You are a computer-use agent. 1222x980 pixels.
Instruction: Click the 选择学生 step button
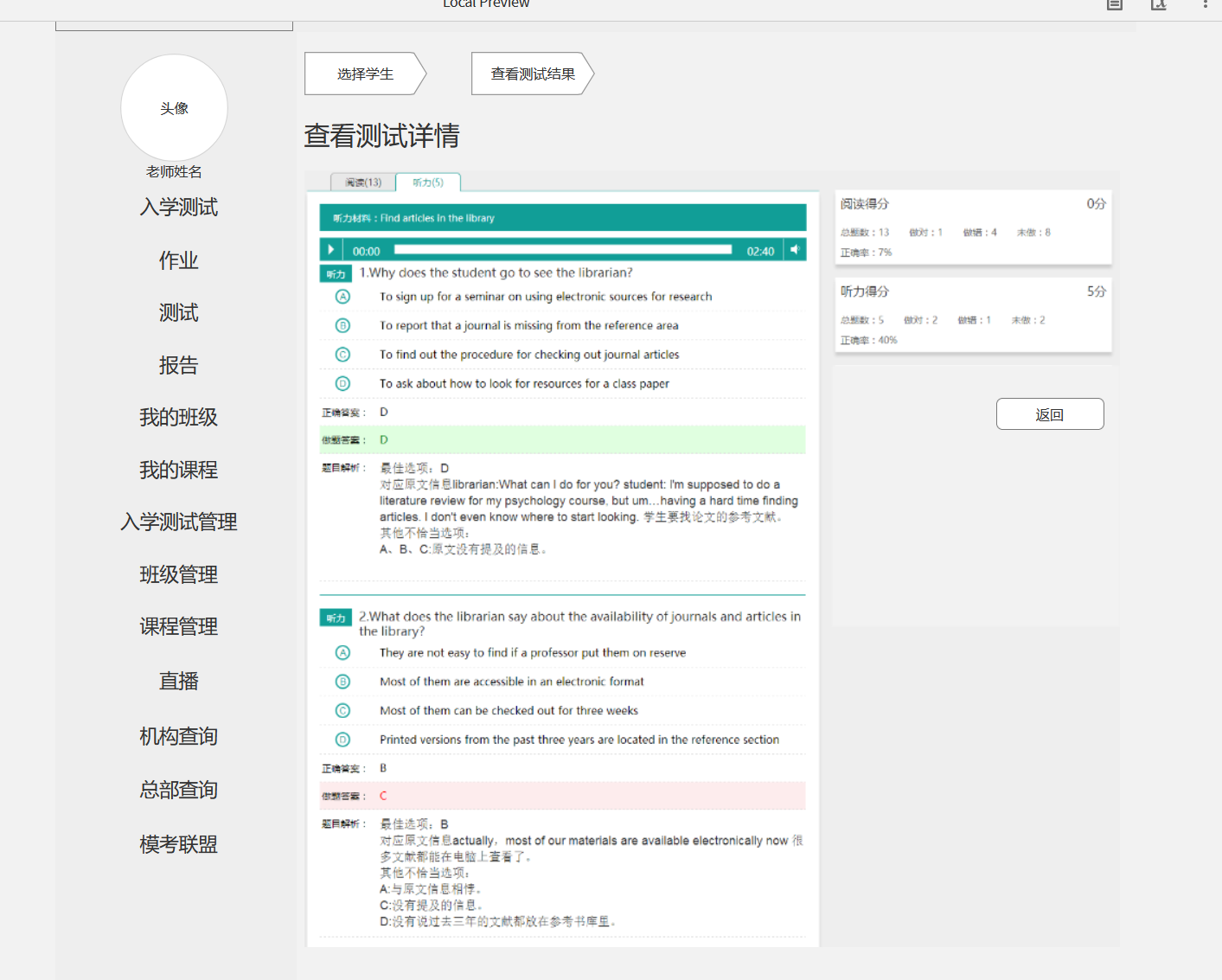click(x=366, y=74)
